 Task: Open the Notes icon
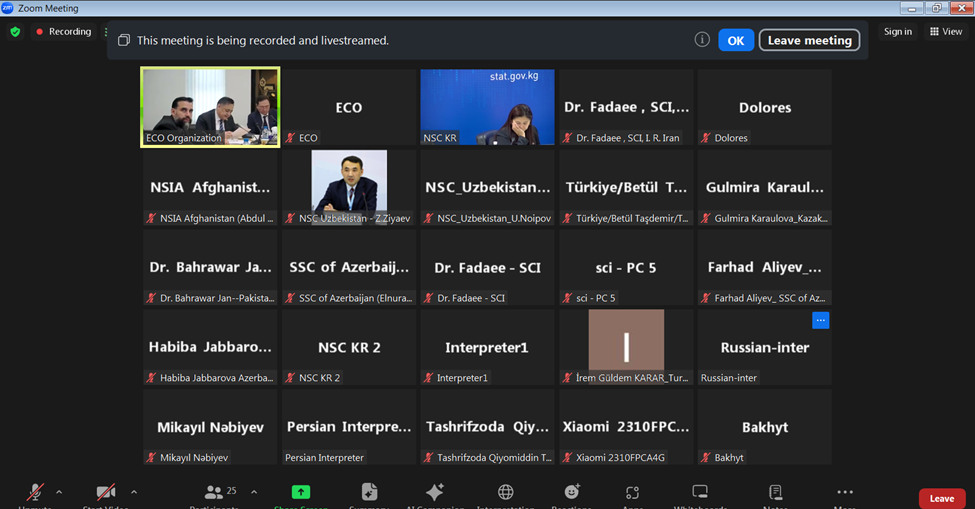775,492
